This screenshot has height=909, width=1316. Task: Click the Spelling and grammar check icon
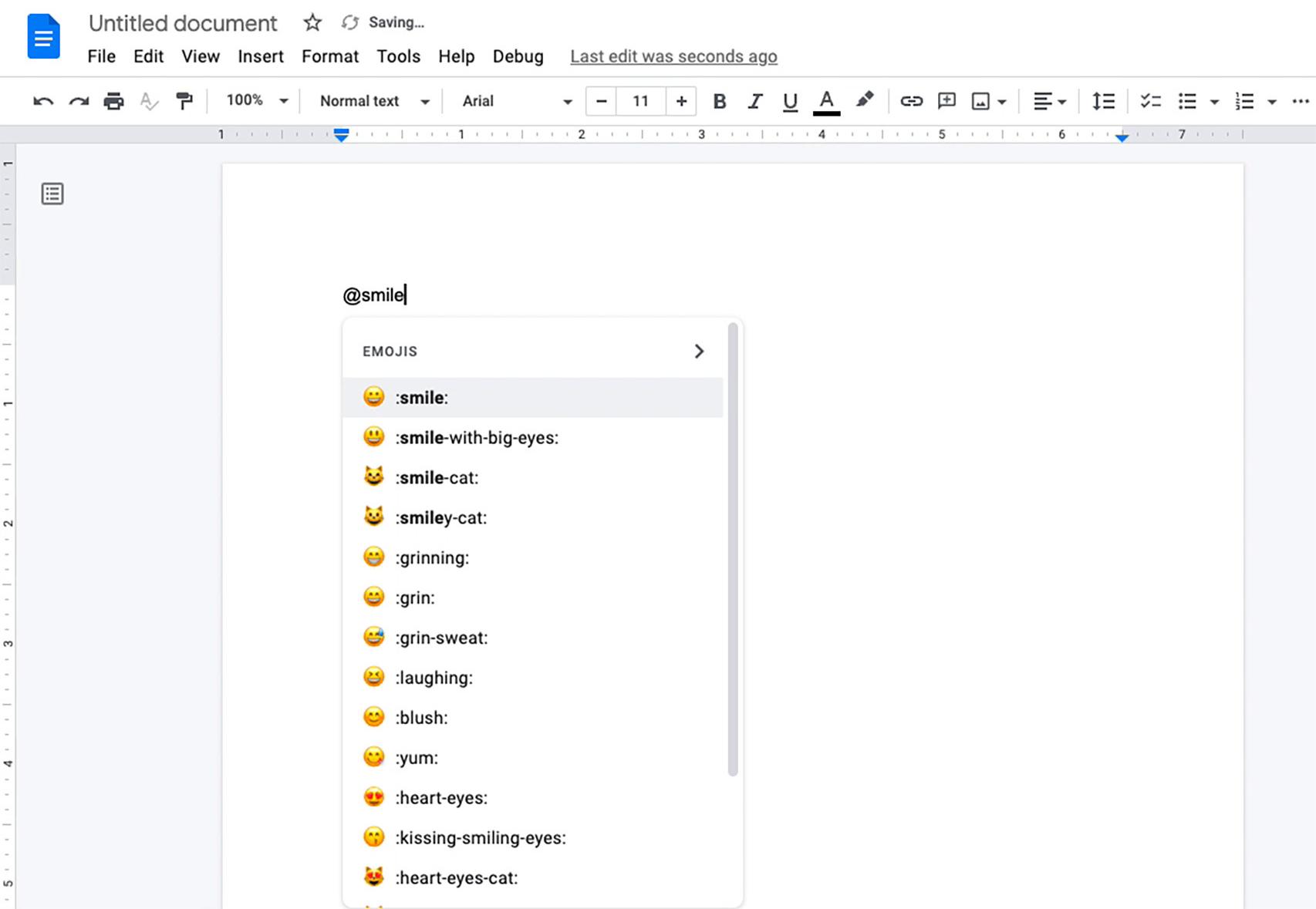148,101
